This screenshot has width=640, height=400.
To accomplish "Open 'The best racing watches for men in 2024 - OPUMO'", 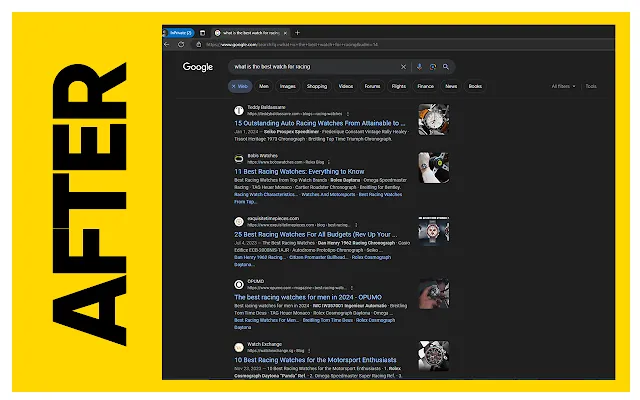I will tap(308, 297).
